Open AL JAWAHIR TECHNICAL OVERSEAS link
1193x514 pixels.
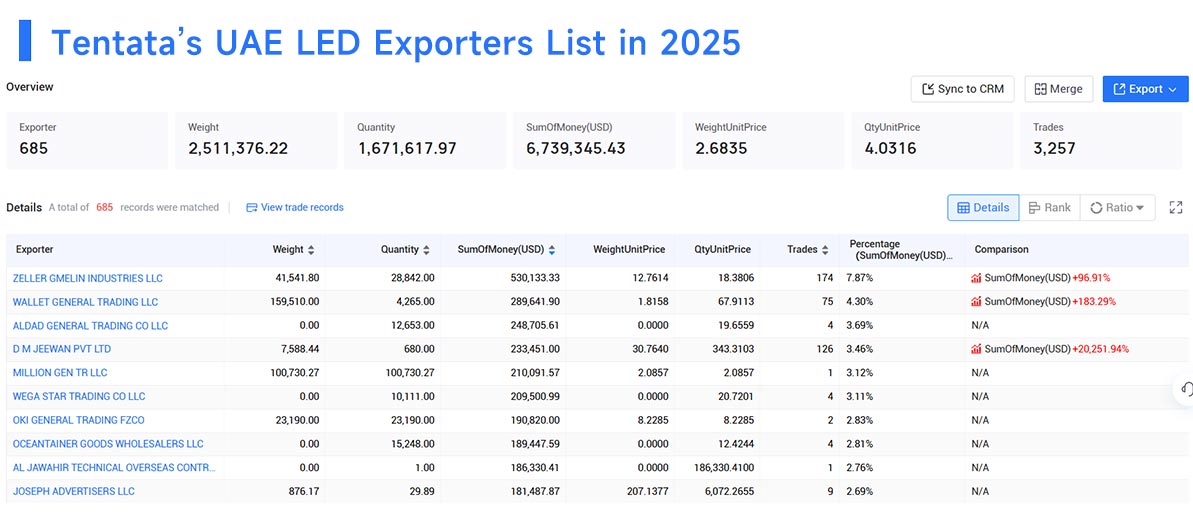tap(114, 467)
